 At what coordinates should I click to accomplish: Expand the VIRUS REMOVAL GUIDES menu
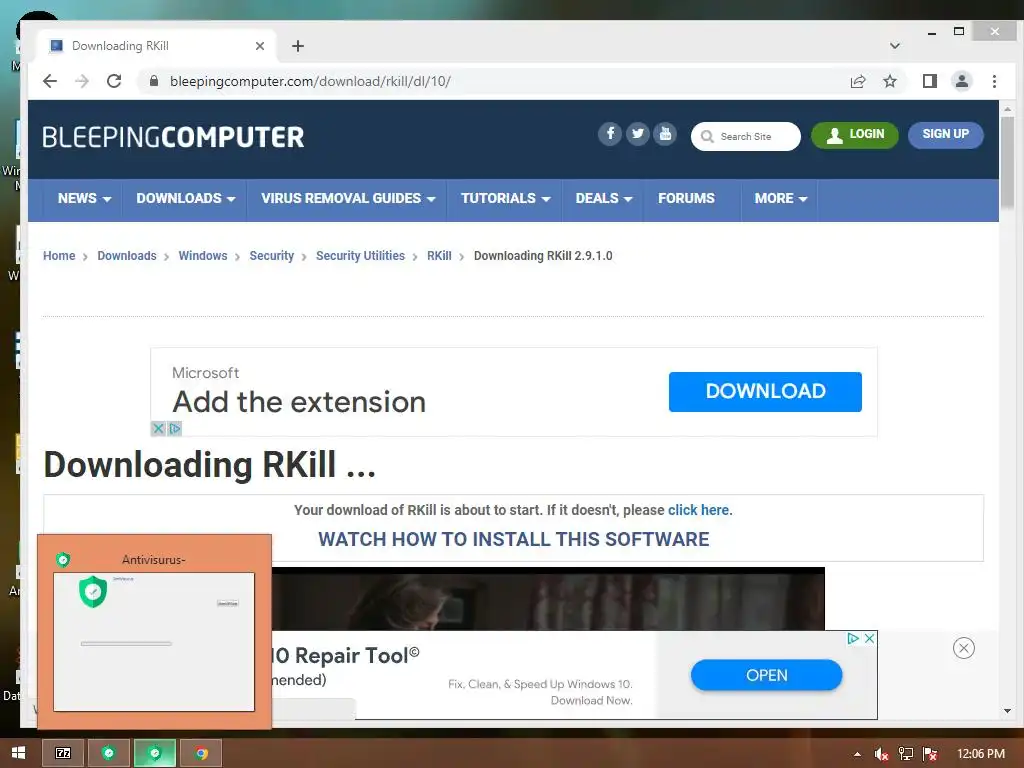(348, 199)
